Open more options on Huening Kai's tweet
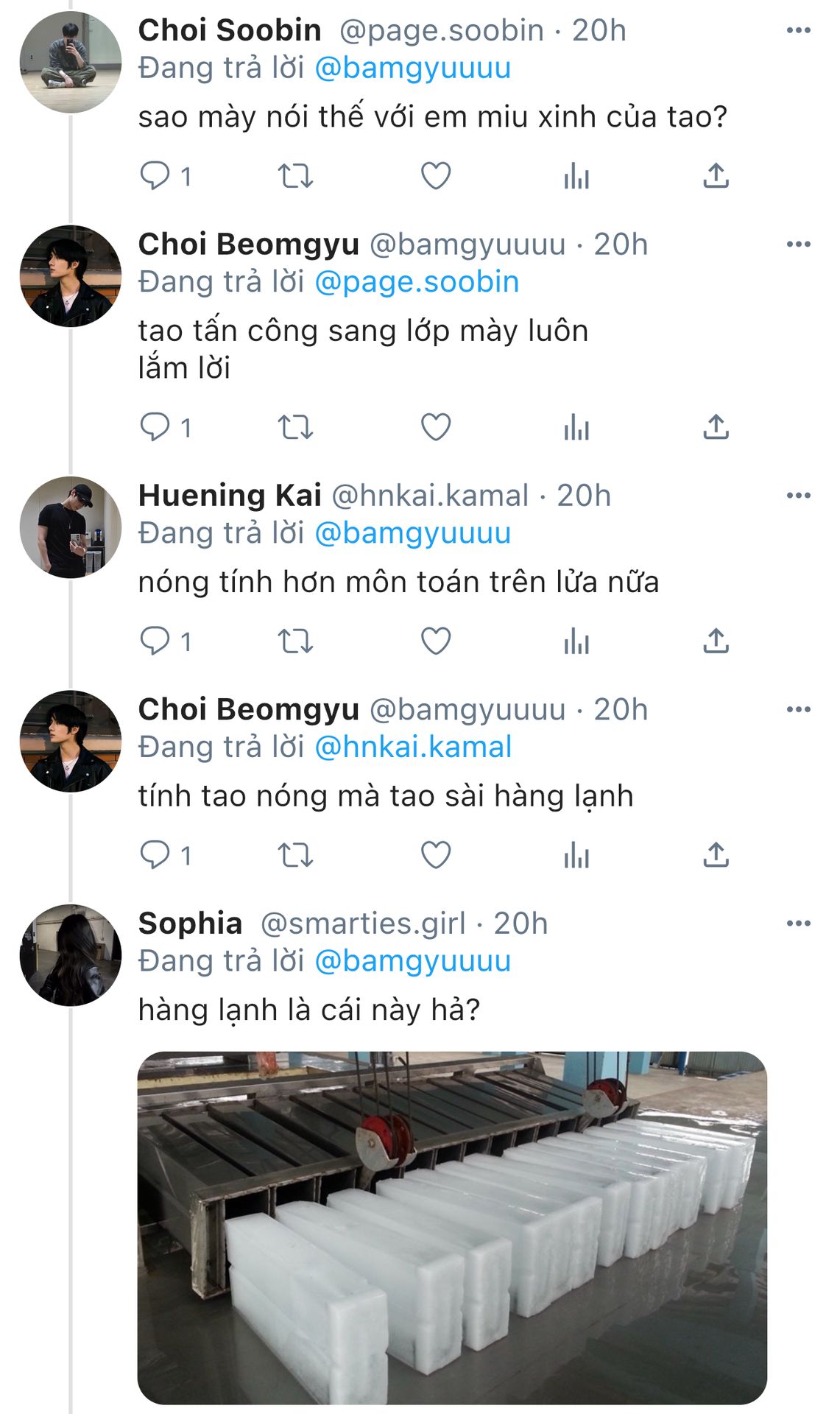 (x=798, y=496)
